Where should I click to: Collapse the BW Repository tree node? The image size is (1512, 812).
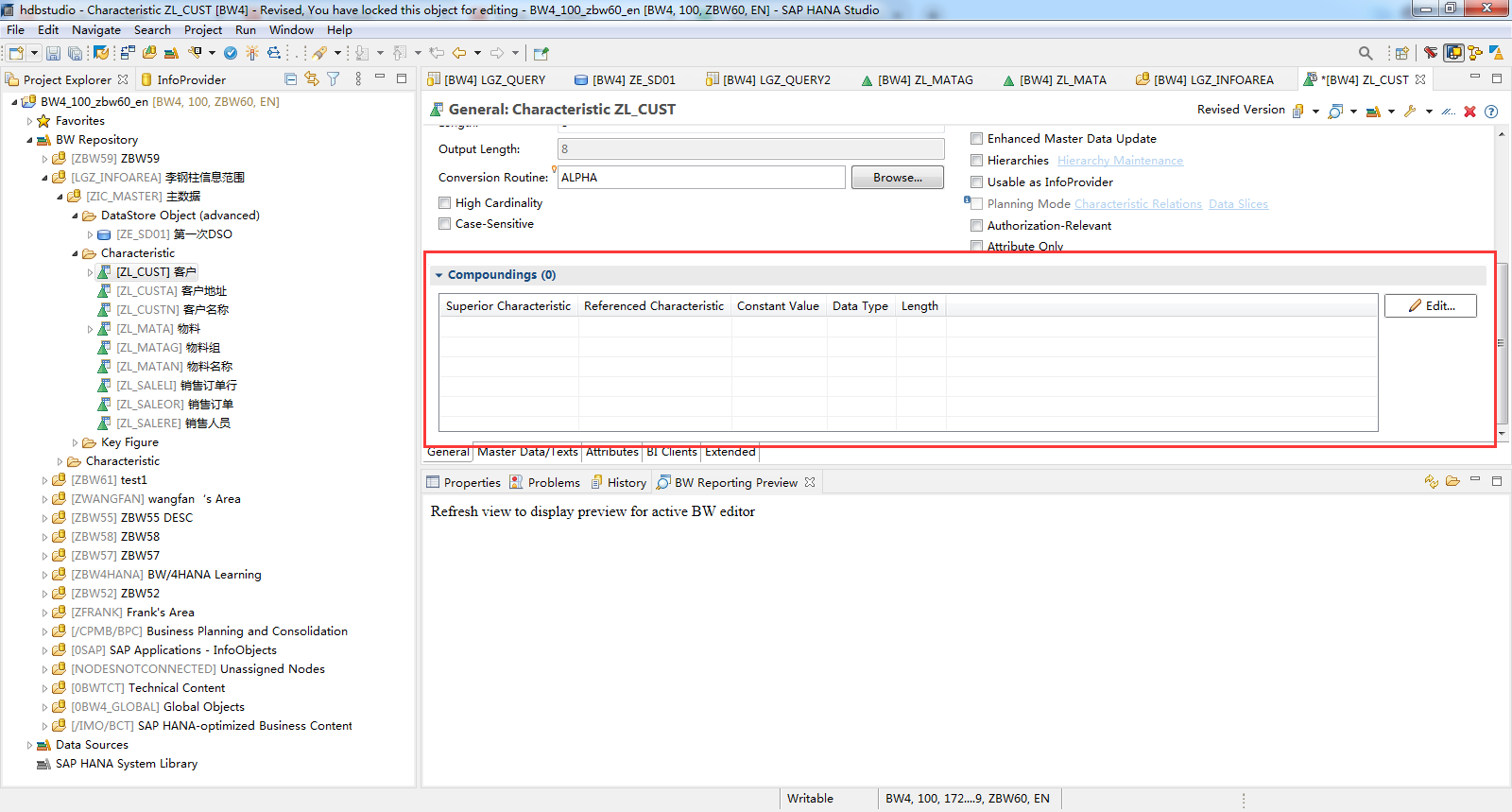pos(29,140)
